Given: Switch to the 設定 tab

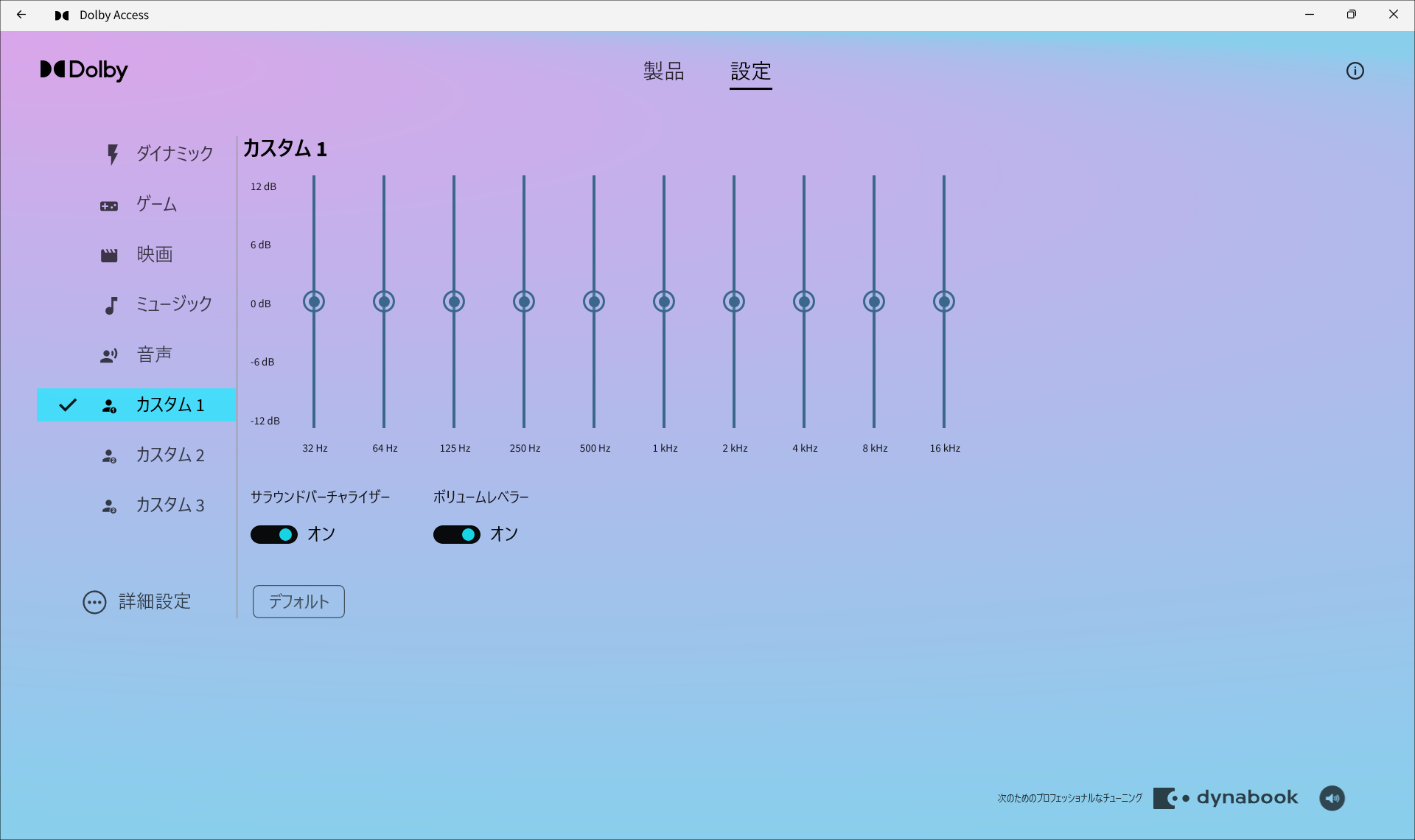Looking at the screenshot, I should [x=750, y=72].
